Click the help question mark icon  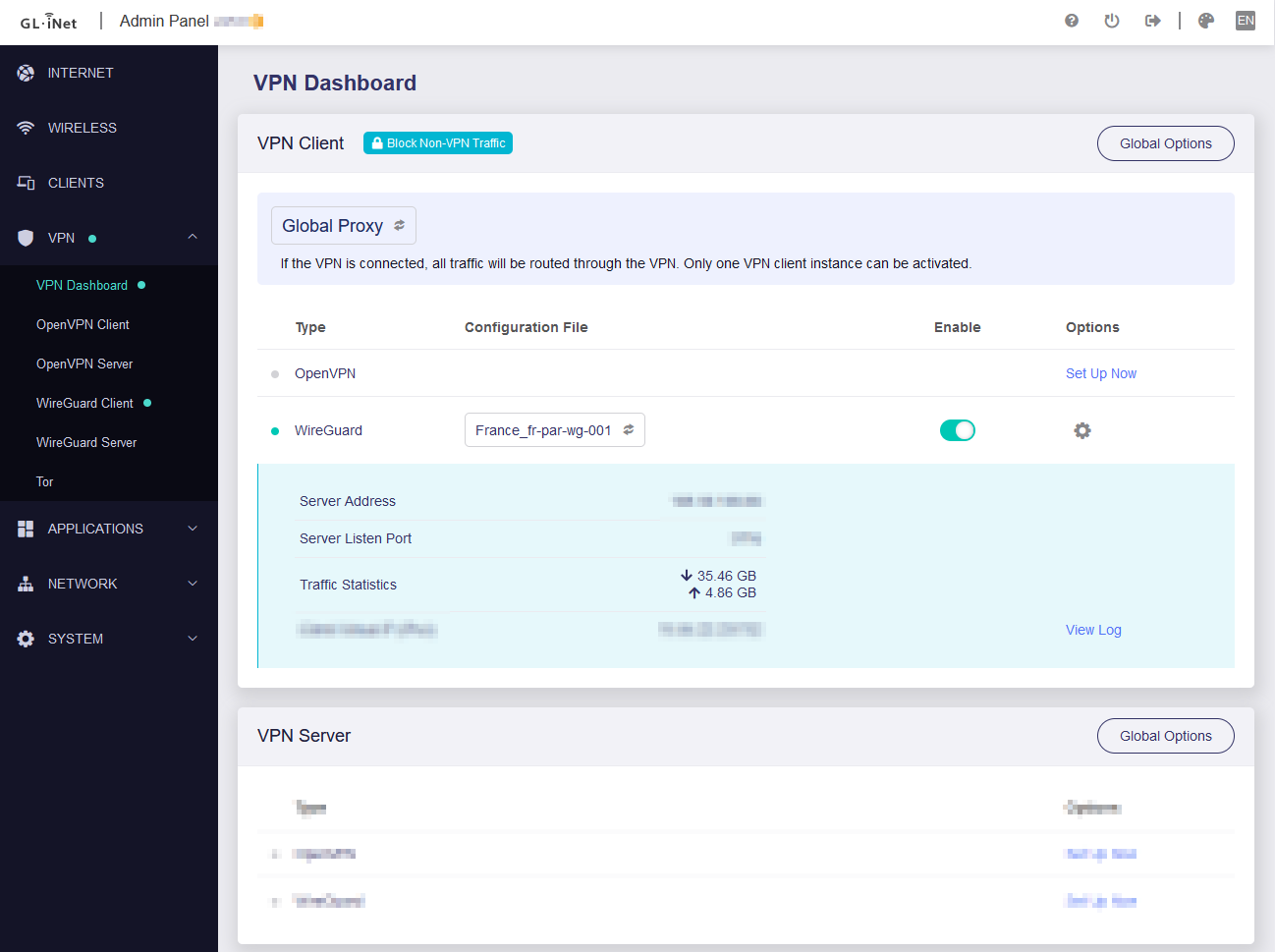coord(1072,21)
